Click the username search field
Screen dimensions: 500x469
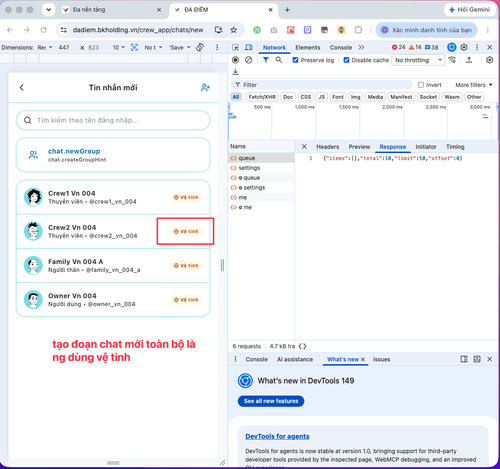(x=113, y=120)
